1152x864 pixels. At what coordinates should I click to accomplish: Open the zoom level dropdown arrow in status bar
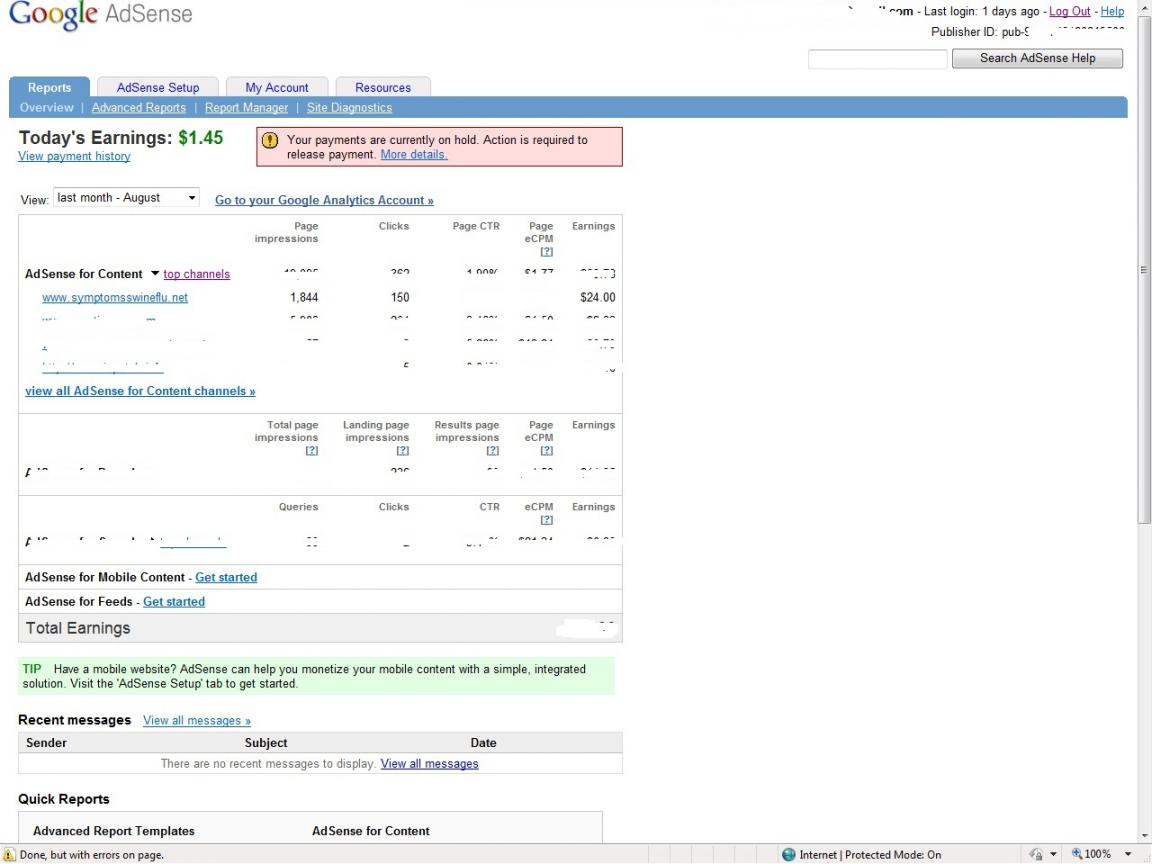pyautogui.click(x=1129, y=854)
